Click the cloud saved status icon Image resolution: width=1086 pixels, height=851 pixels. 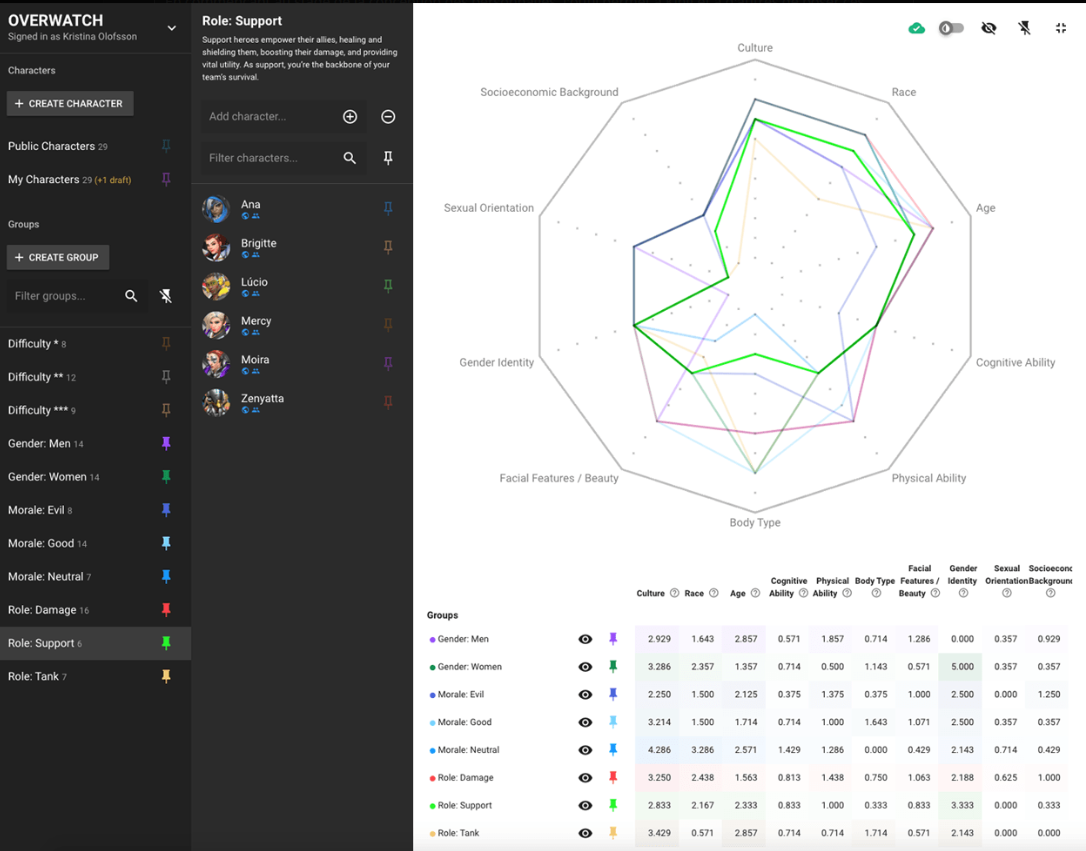point(916,28)
